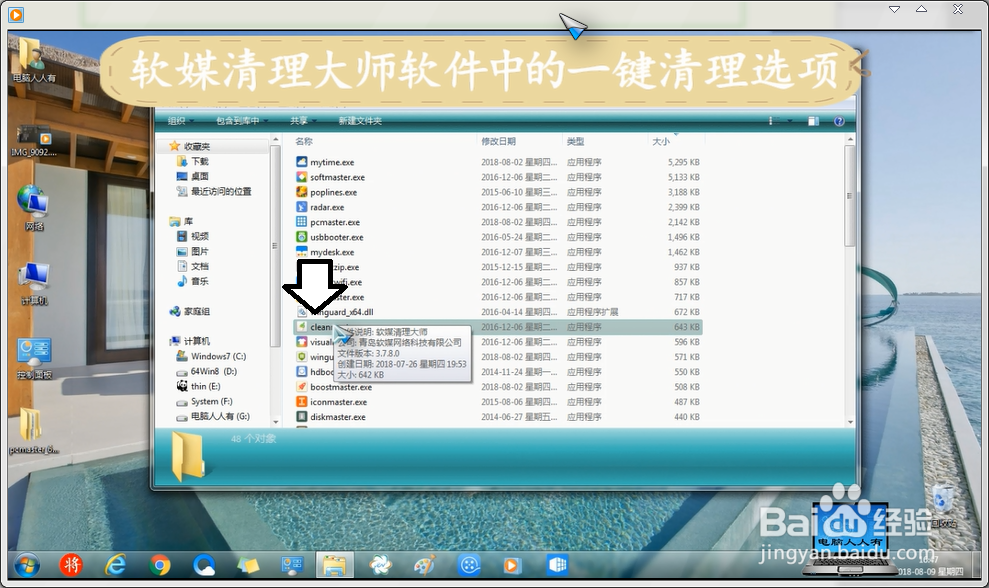This screenshot has width=989, height=588.
Task: Open 音乐 library in navigation pane
Action: point(199,281)
